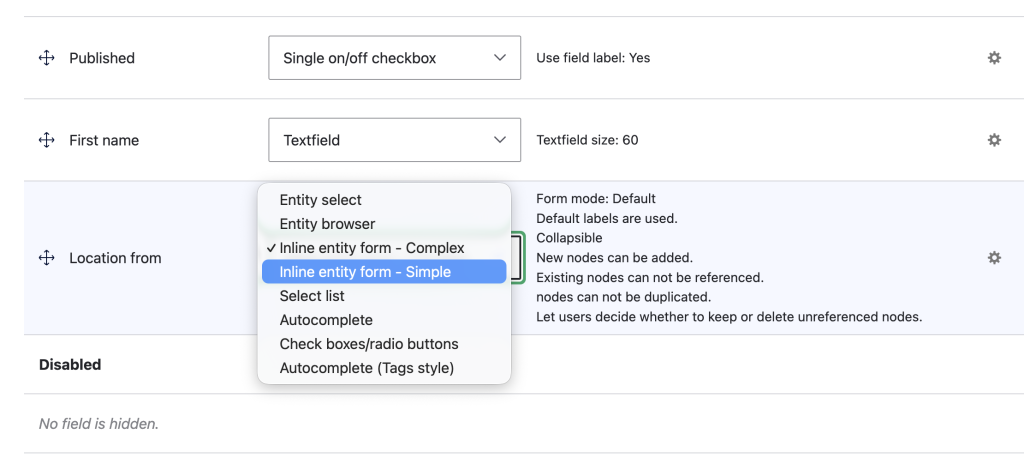This screenshot has width=1024, height=470.
Task: Click the drag handle for Location from row
Action: point(46,258)
